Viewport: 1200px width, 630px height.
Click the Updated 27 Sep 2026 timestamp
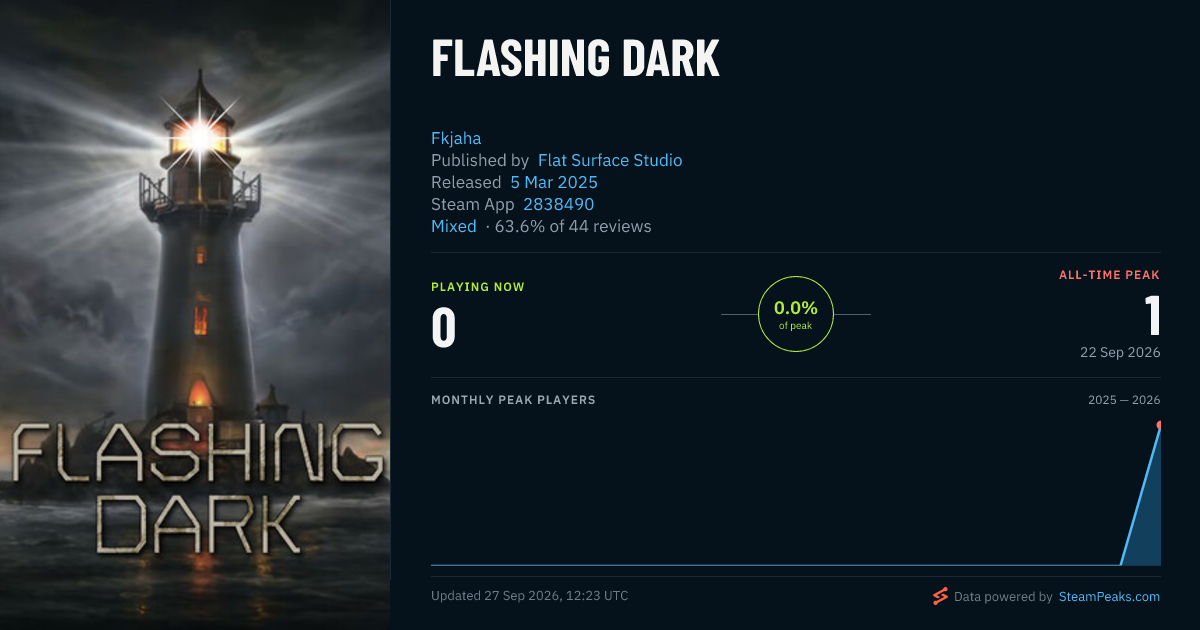click(x=530, y=596)
